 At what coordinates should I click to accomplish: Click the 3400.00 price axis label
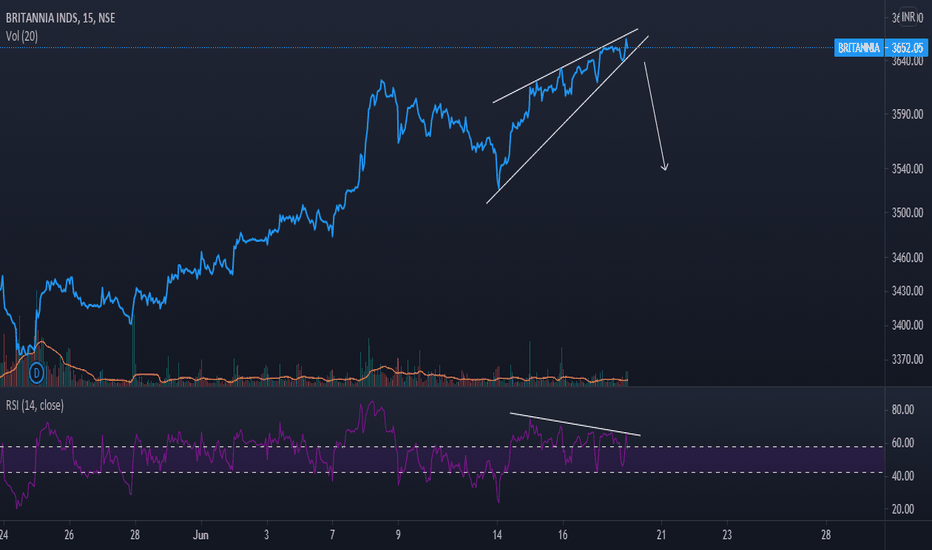tap(907, 325)
